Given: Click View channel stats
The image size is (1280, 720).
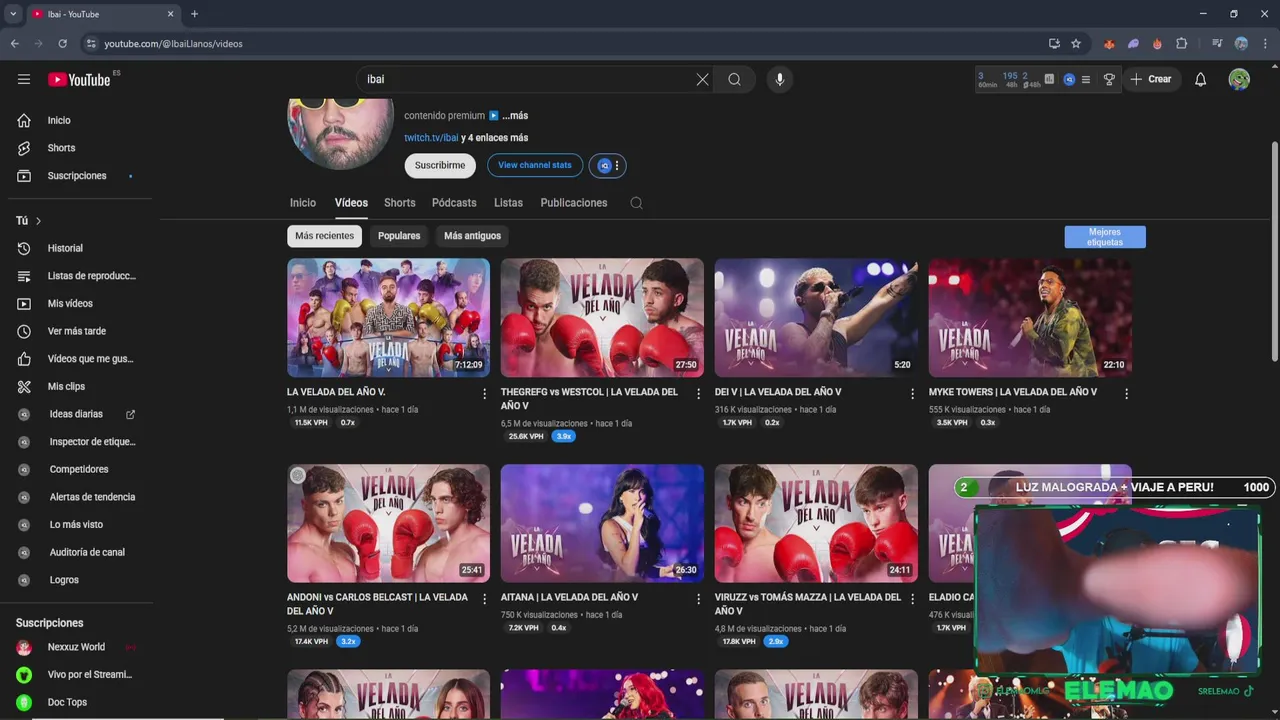Looking at the screenshot, I should pos(535,166).
